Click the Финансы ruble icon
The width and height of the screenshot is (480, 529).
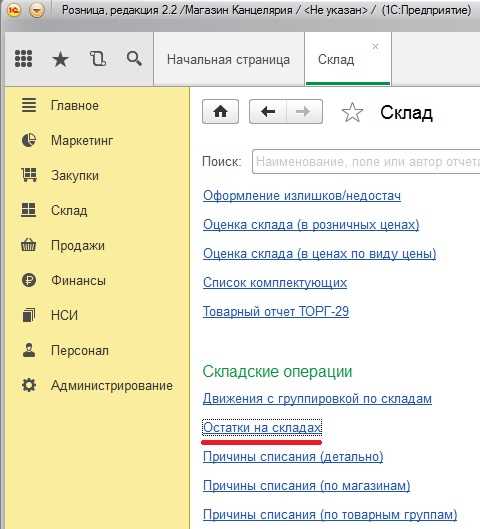[x=29, y=280]
